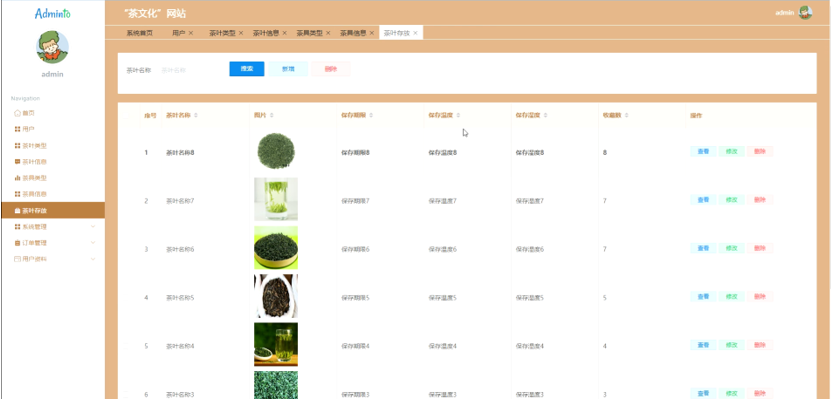This screenshot has height=401, width=831.
Task: Click the sidebar admin profile picture
Action: pos(52,47)
